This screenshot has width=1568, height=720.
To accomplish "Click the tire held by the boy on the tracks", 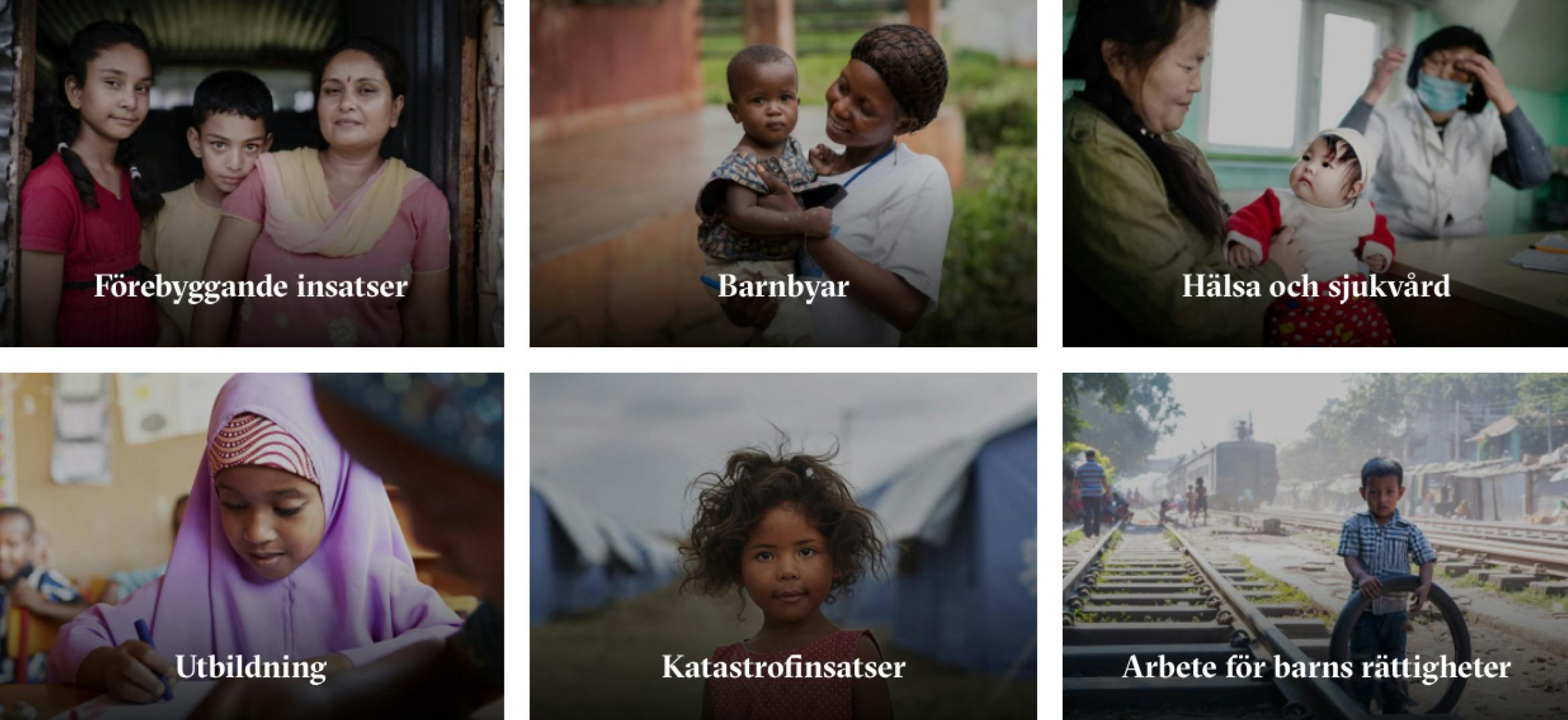I will [x=1400, y=644].
